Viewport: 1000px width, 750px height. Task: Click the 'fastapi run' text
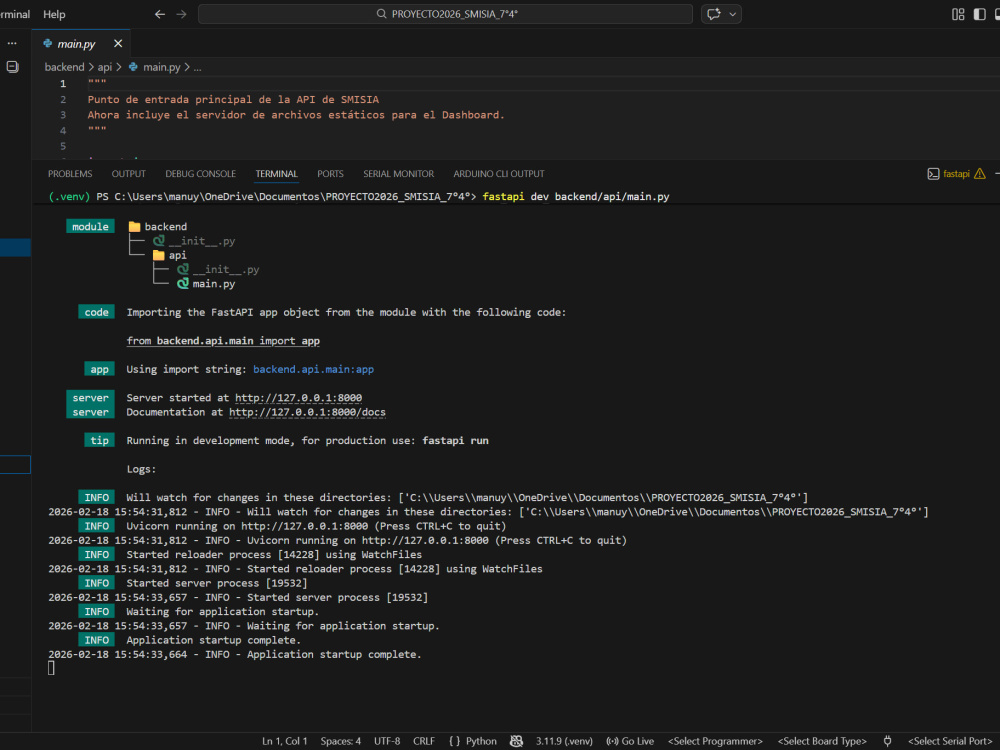coord(455,441)
